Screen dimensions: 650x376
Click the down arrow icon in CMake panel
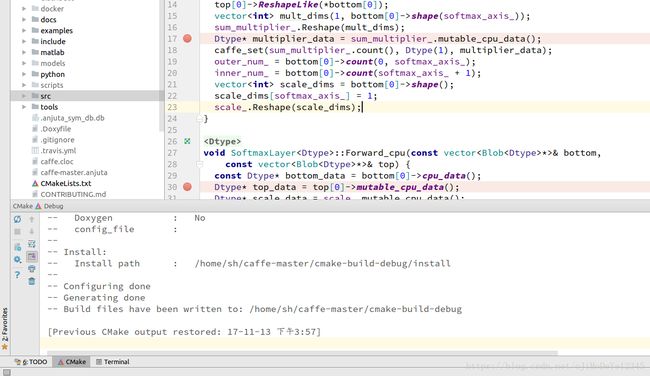32,232
